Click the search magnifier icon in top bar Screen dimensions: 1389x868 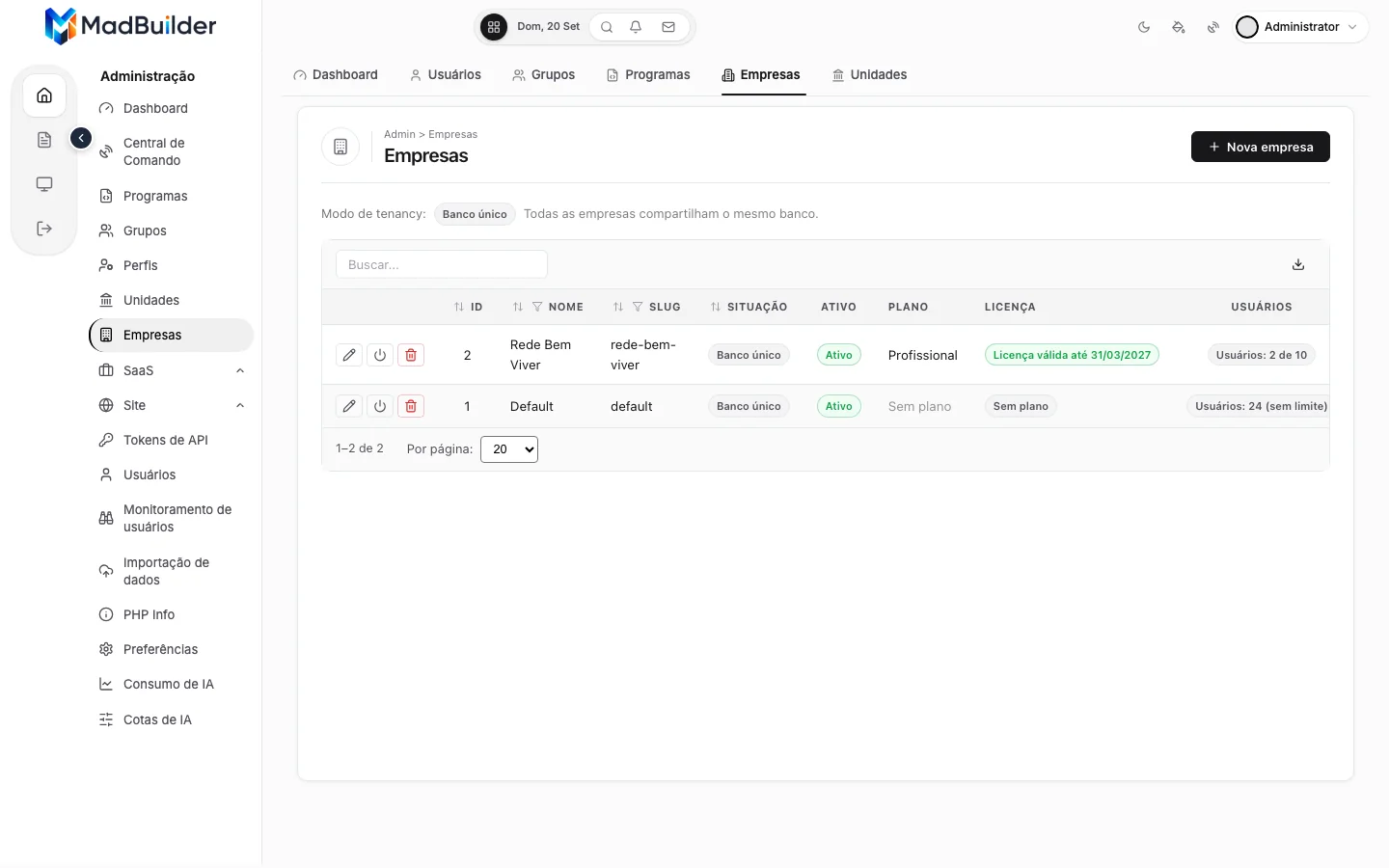[x=607, y=27]
